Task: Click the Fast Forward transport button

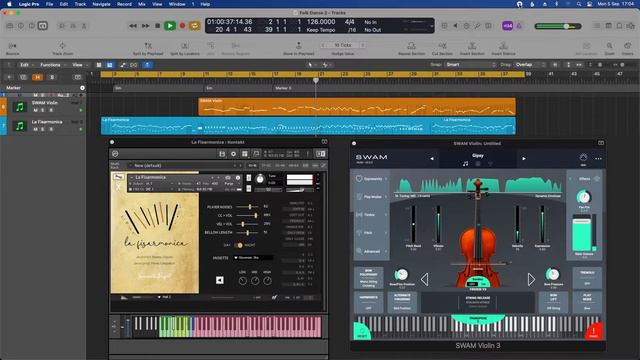Action: (x=145, y=26)
